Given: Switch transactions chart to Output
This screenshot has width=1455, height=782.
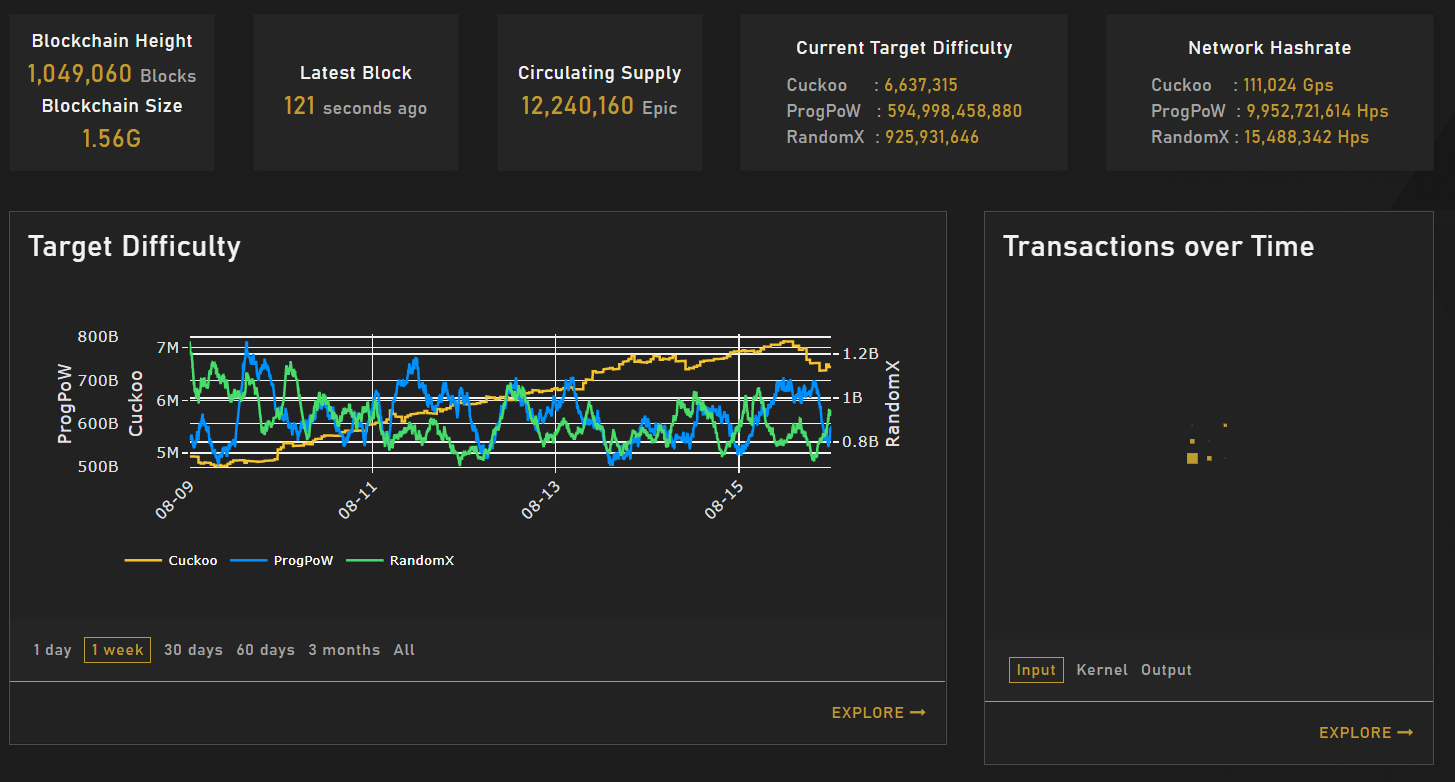Looking at the screenshot, I should [1166, 670].
